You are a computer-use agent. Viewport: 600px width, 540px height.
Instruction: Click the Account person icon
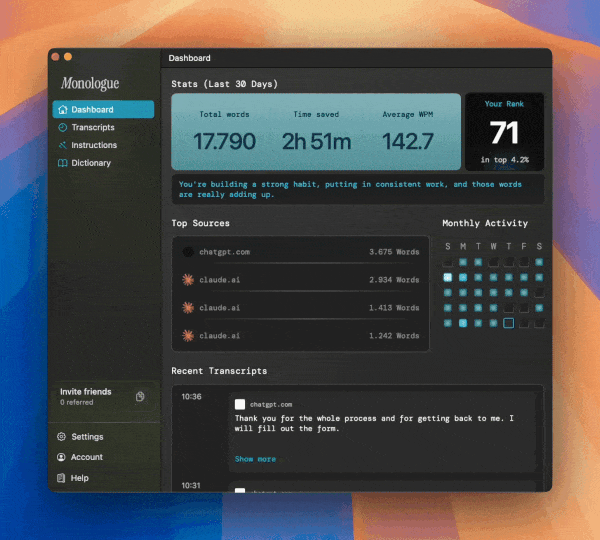pyautogui.click(x=61, y=457)
